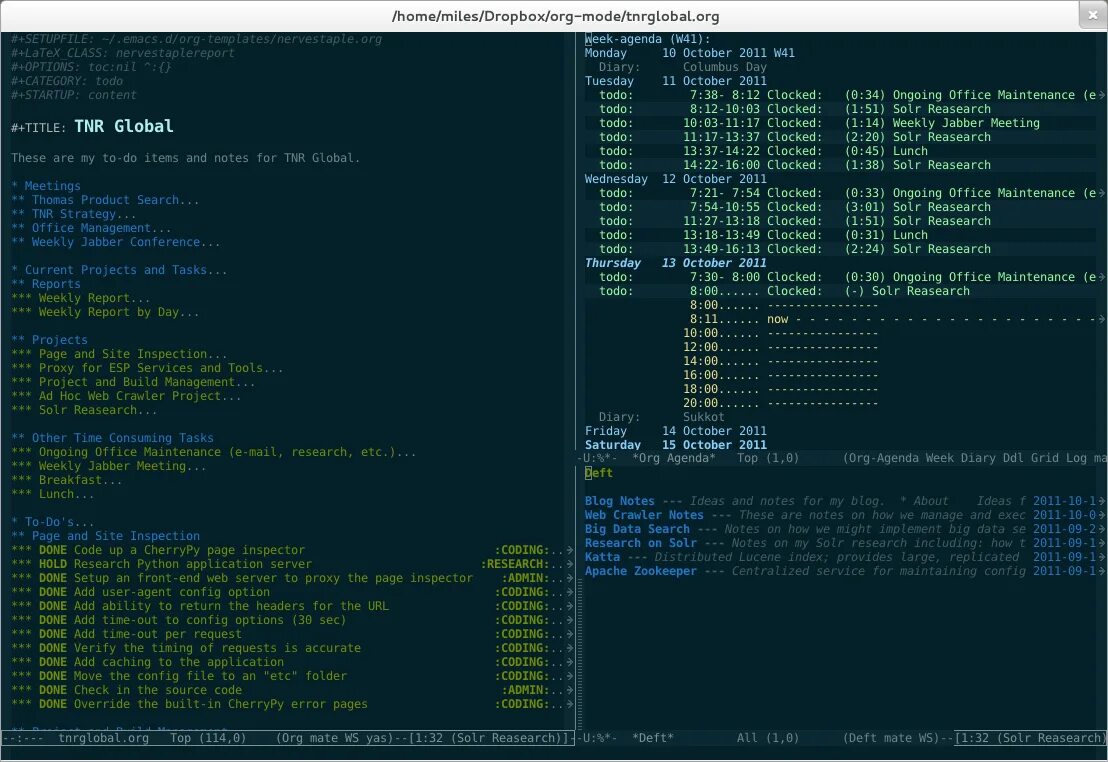1108x762 pixels.
Task: Click the TNR Global document title
Action: [x=124, y=127]
